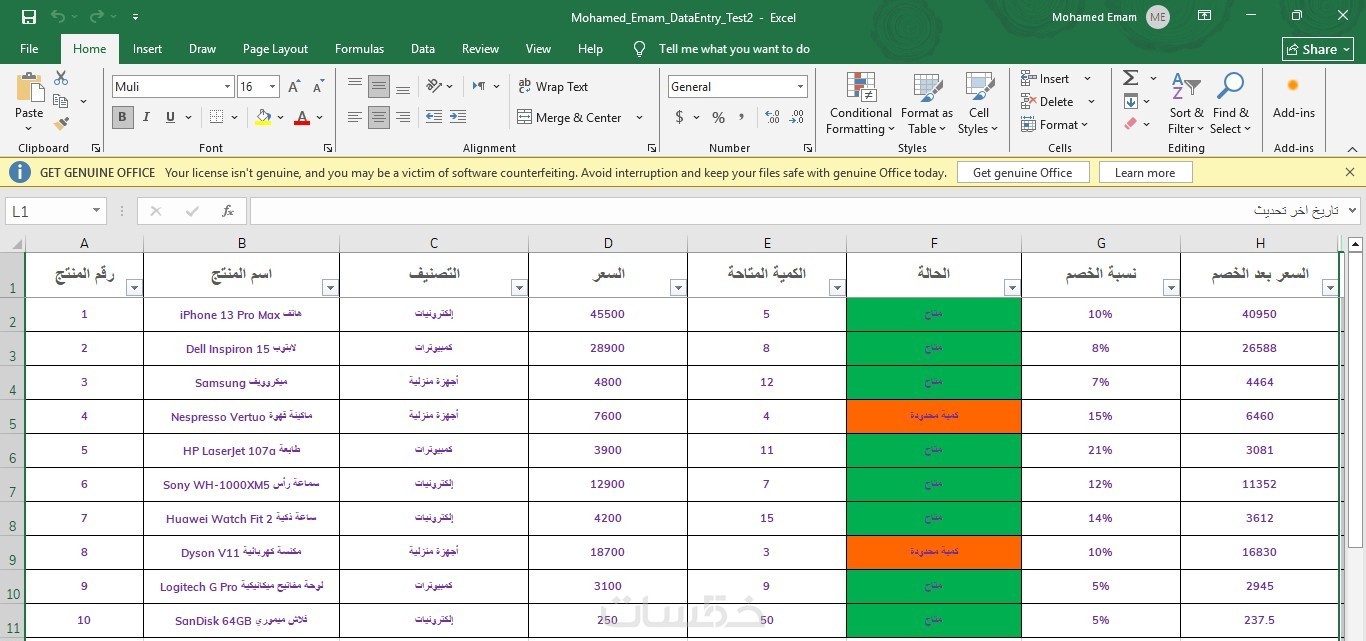Viewport: 1366px width, 641px height.
Task: Toggle align right
Action: coord(403,117)
